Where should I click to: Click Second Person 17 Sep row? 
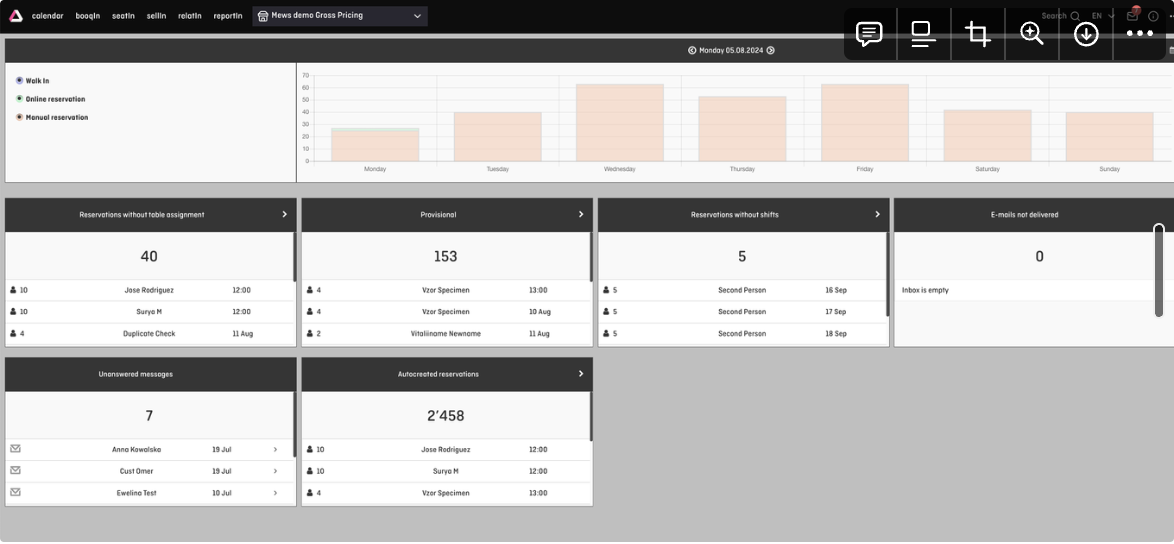[x=742, y=312]
